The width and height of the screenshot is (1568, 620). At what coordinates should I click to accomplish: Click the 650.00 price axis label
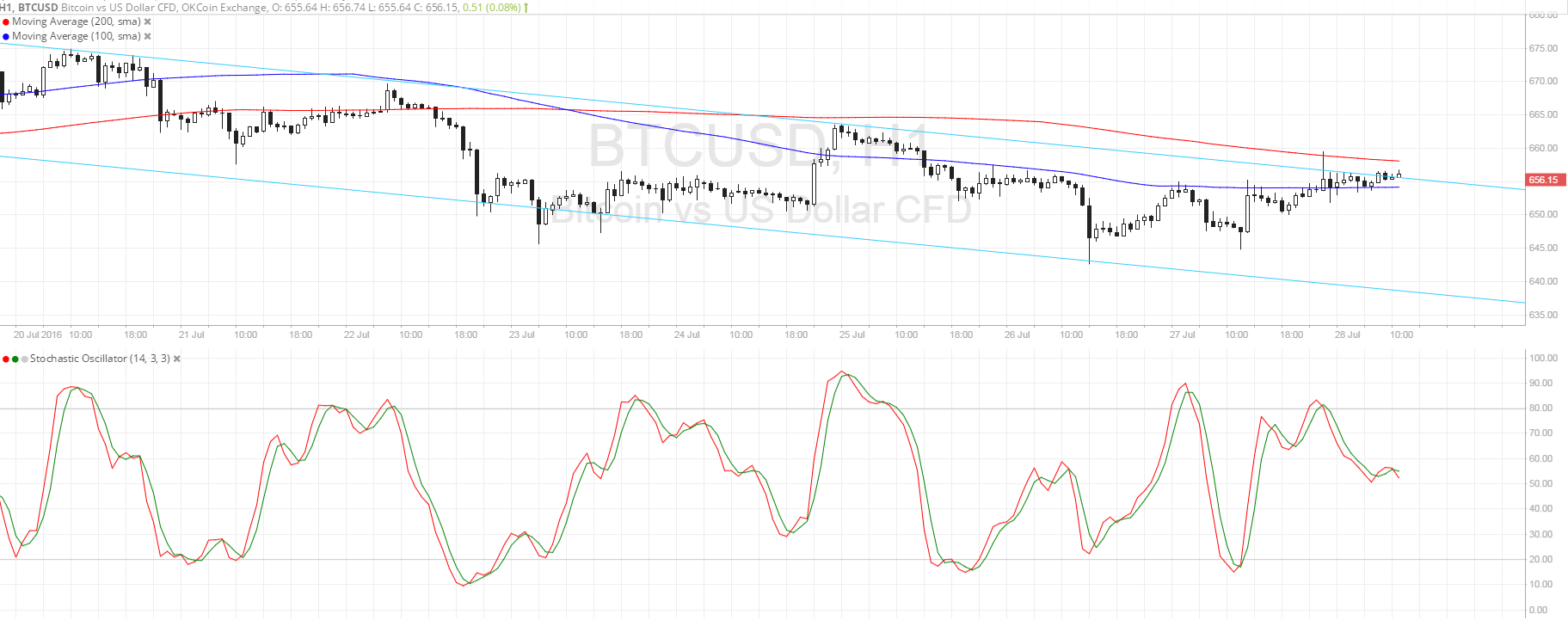click(x=1543, y=214)
